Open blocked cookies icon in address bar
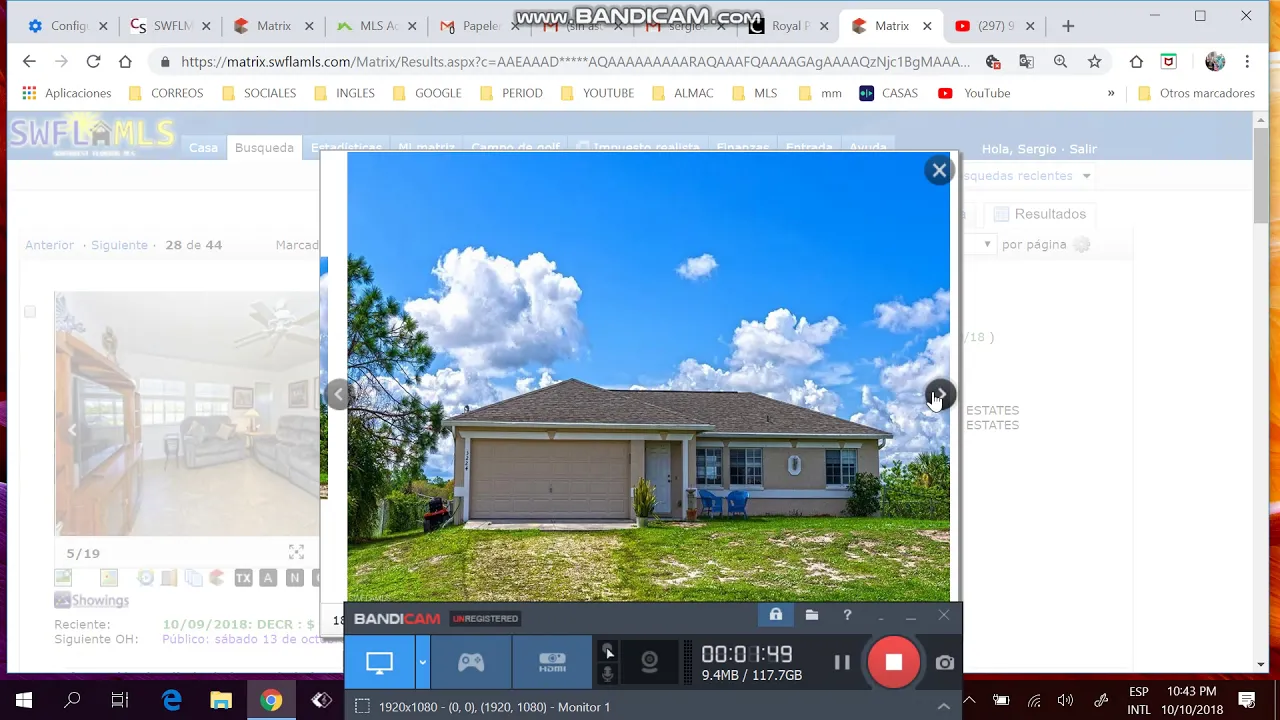Viewport: 1280px width, 720px height. pyautogui.click(x=993, y=62)
